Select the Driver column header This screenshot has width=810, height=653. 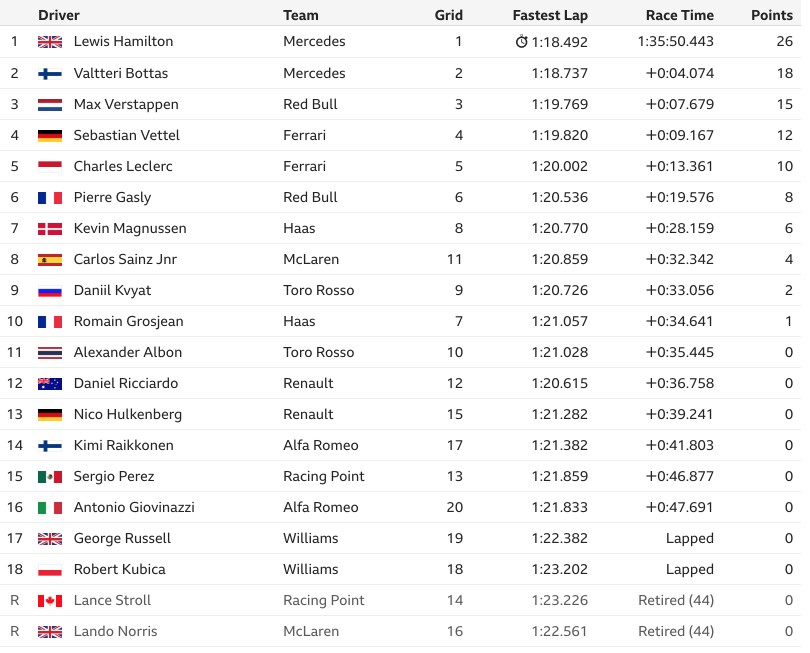[x=59, y=15]
